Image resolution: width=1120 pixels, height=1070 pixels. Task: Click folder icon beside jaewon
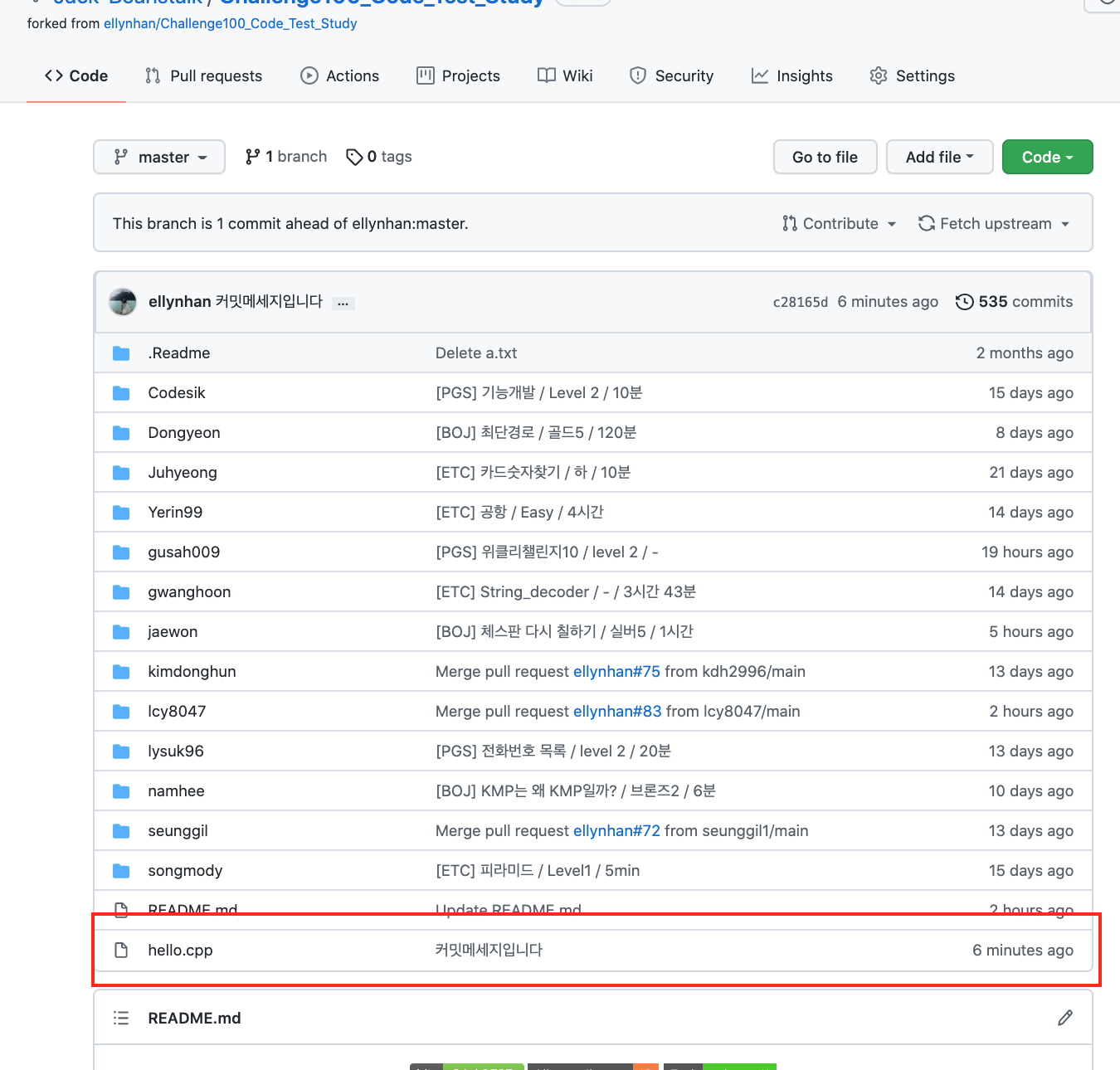coord(121,631)
